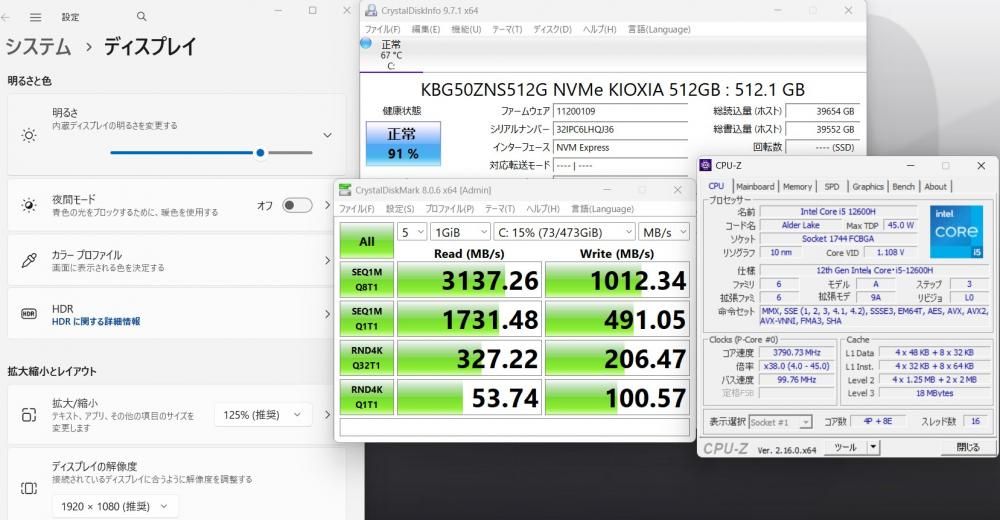Open the 1GiB test size dropdown
1000x520 pixels.
click(460, 232)
